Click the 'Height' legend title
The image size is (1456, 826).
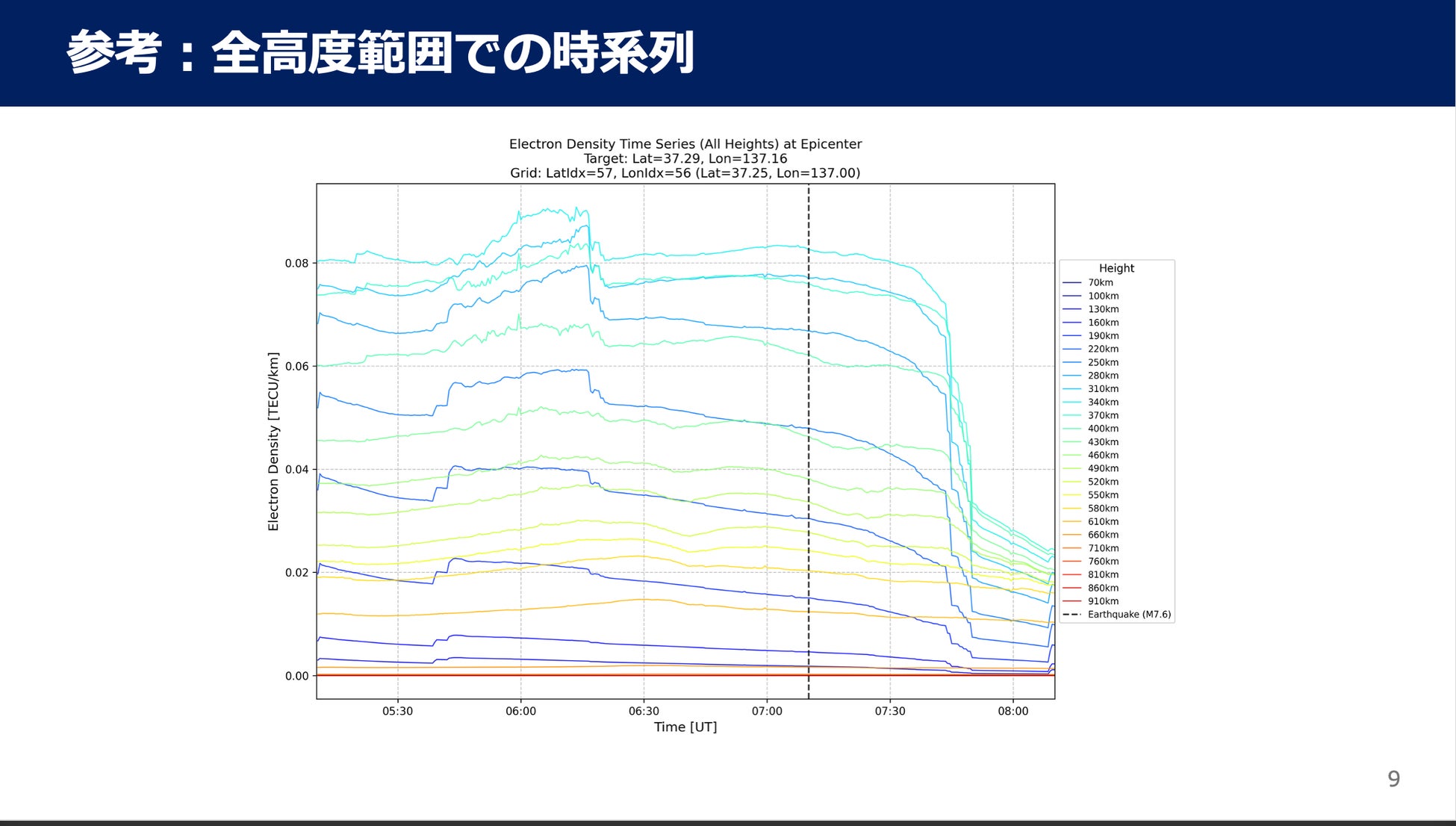[x=1116, y=268]
